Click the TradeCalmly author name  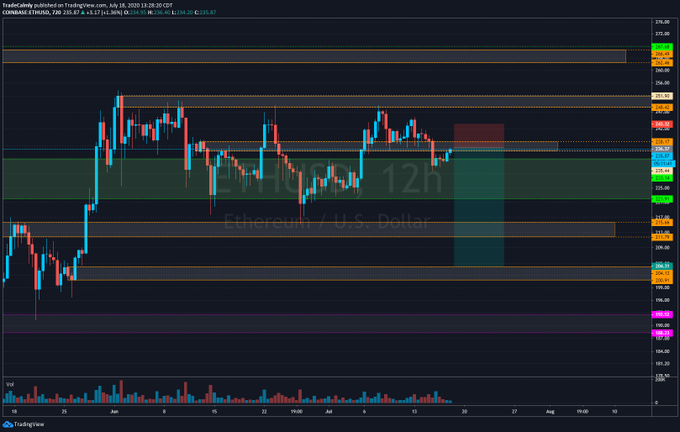click(x=17, y=5)
